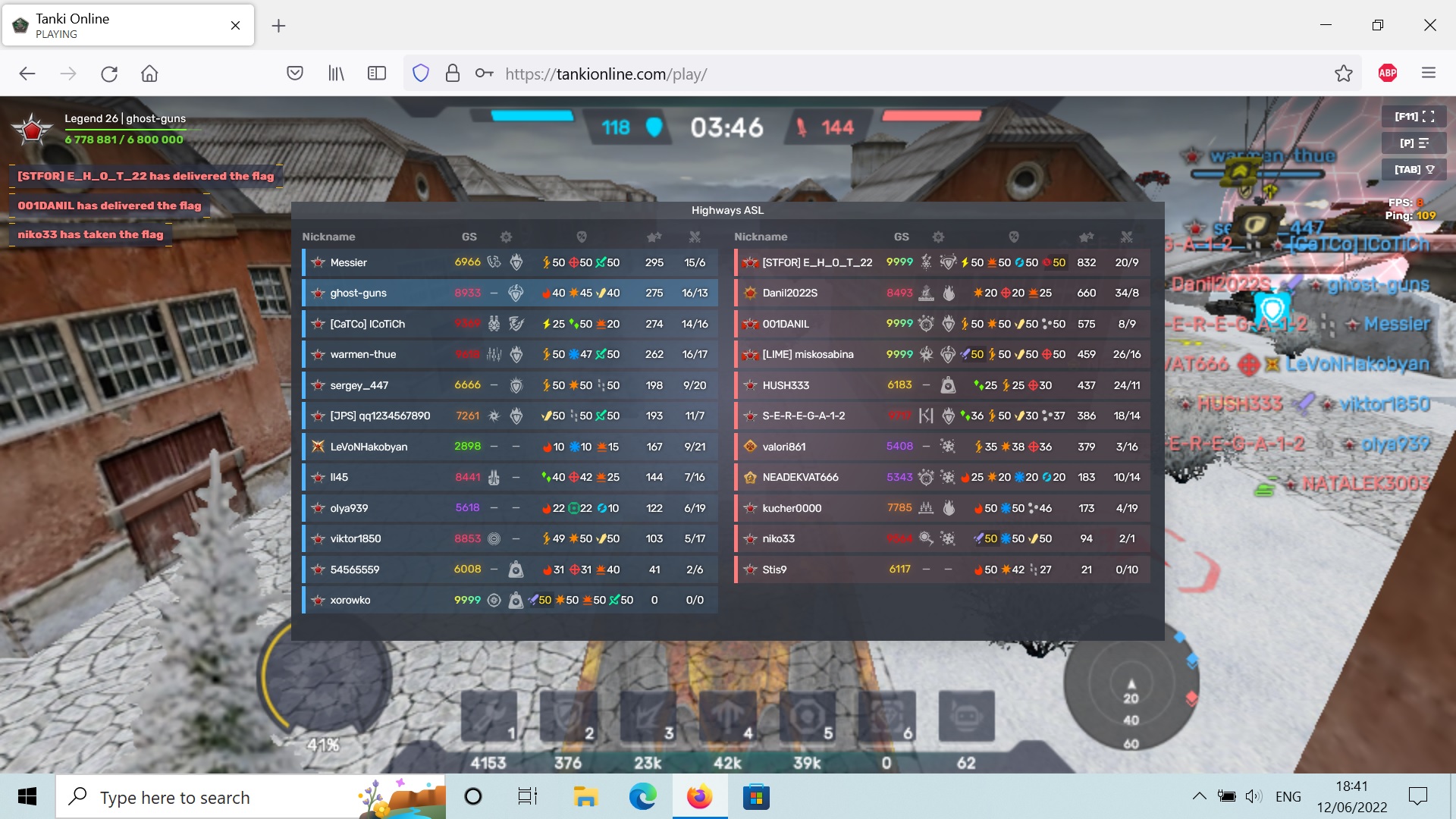1456x819 pixels.
Task: Click the drone robot supply icon
Action: 966,717
